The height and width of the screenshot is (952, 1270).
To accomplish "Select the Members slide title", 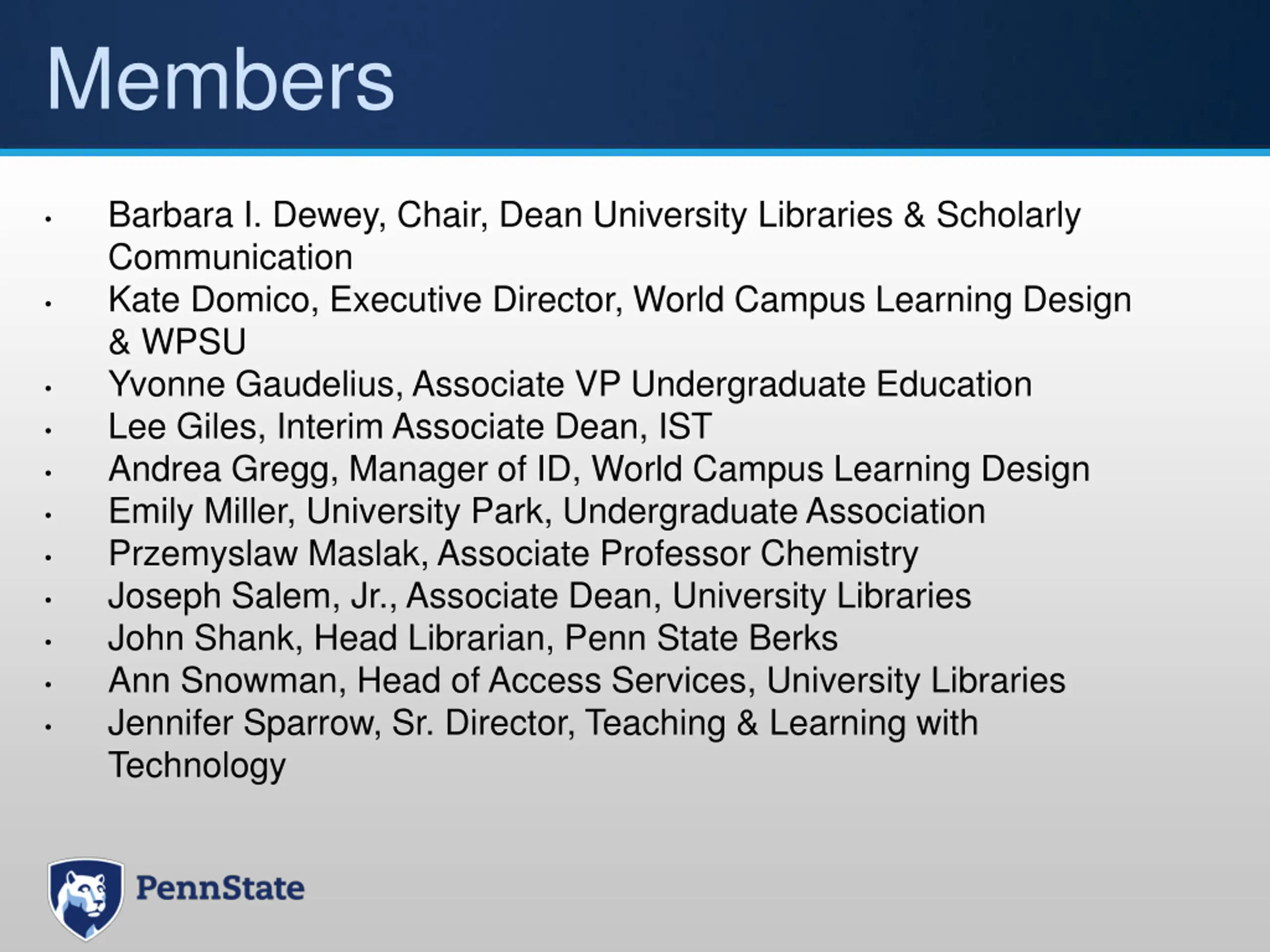I will click(x=220, y=79).
